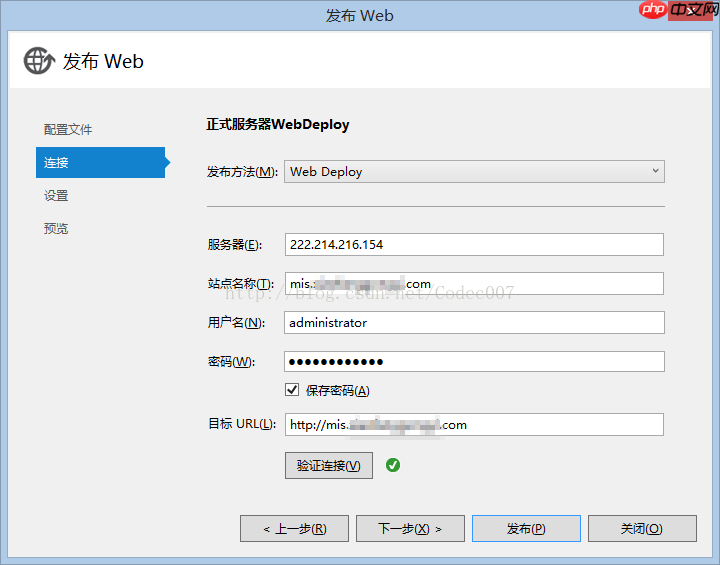Viewport: 720px width, 565px height.
Task: Click the 下一步 next button
Action: (410, 528)
